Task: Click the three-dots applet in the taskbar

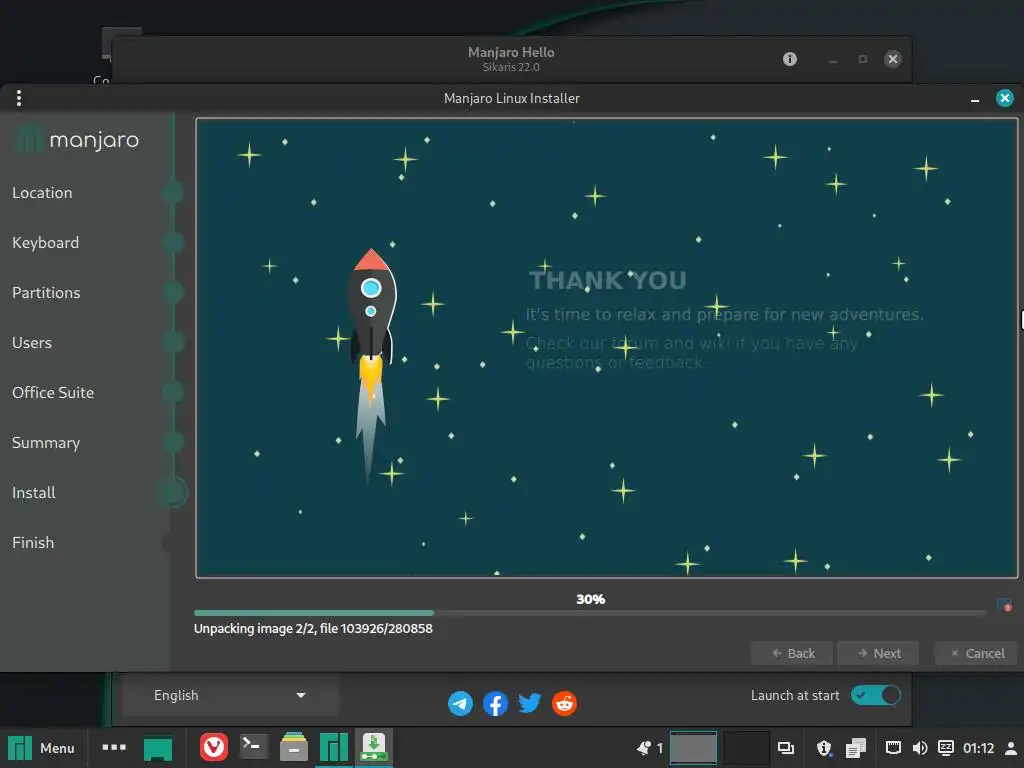Action: [x=114, y=747]
